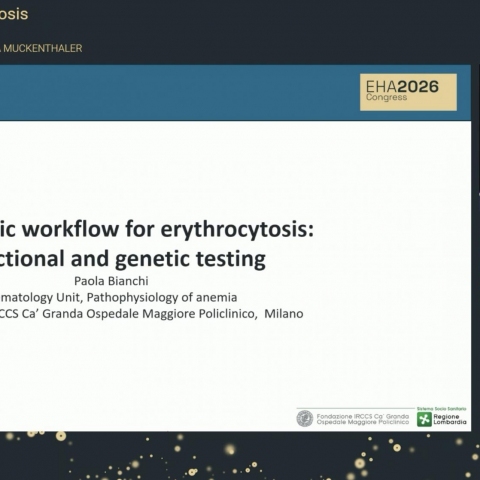Click the Fondazione IRCCS circular seal emblem
480x480 pixels.
(x=305, y=419)
